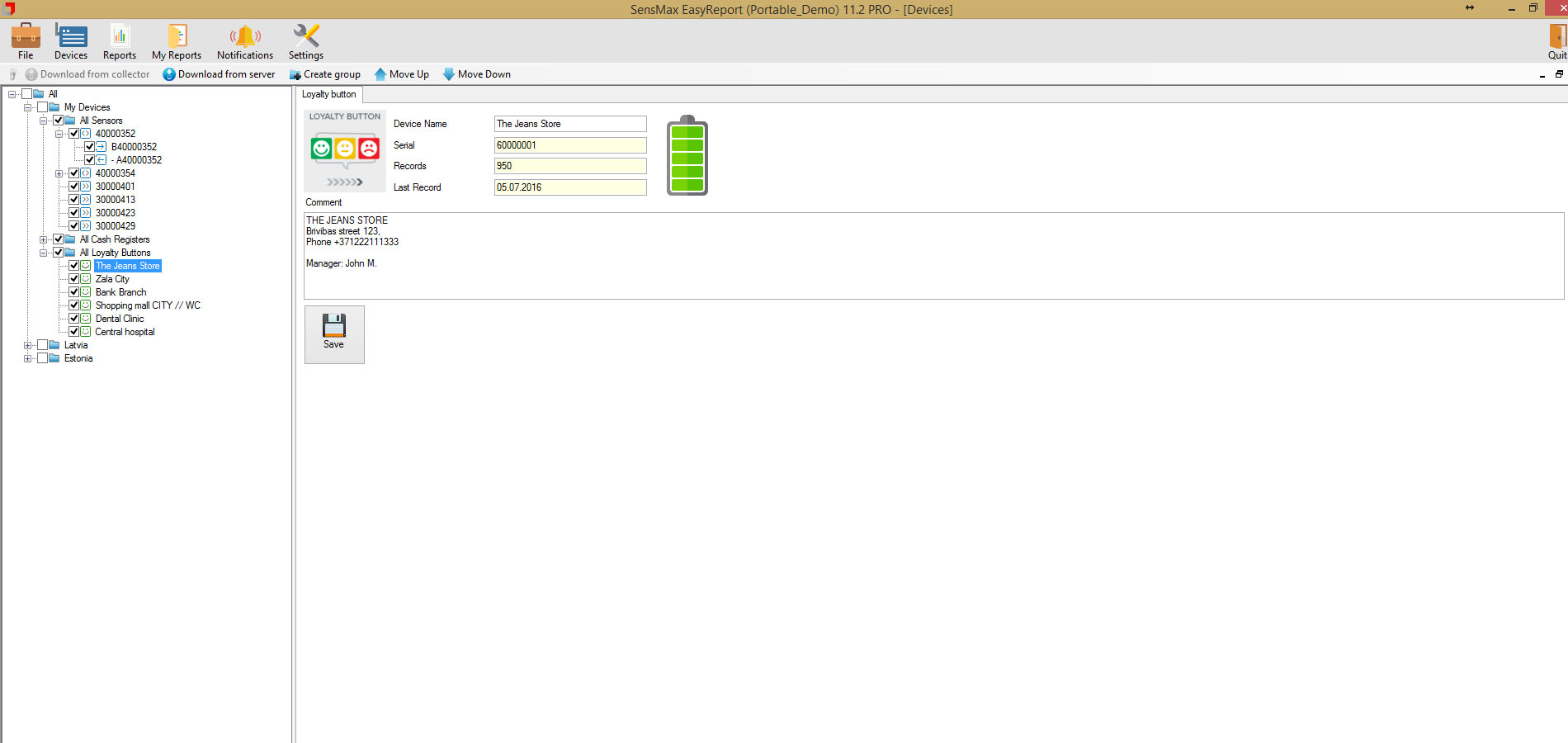Select the Loyalty button tab
The image size is (1568, 743).
328,94
